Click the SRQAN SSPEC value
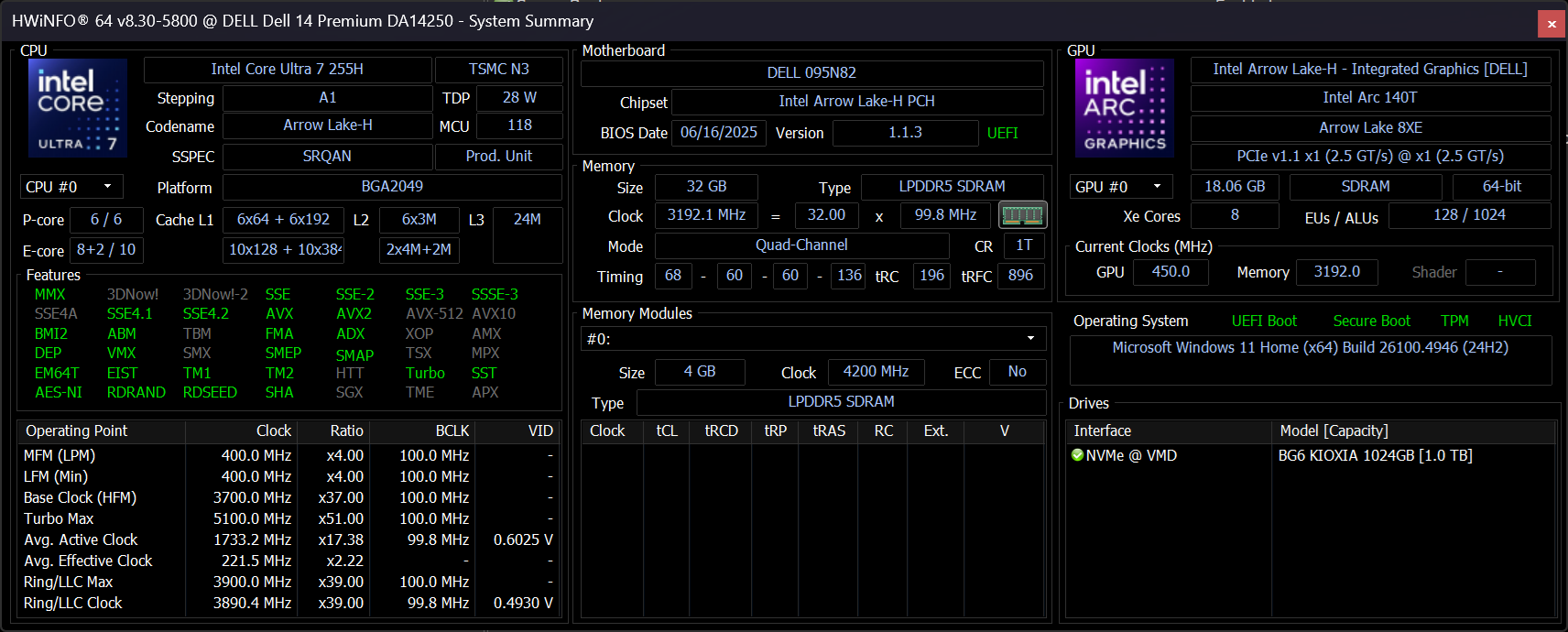Viewport: 1568px width, 632px height. [327, 157]
